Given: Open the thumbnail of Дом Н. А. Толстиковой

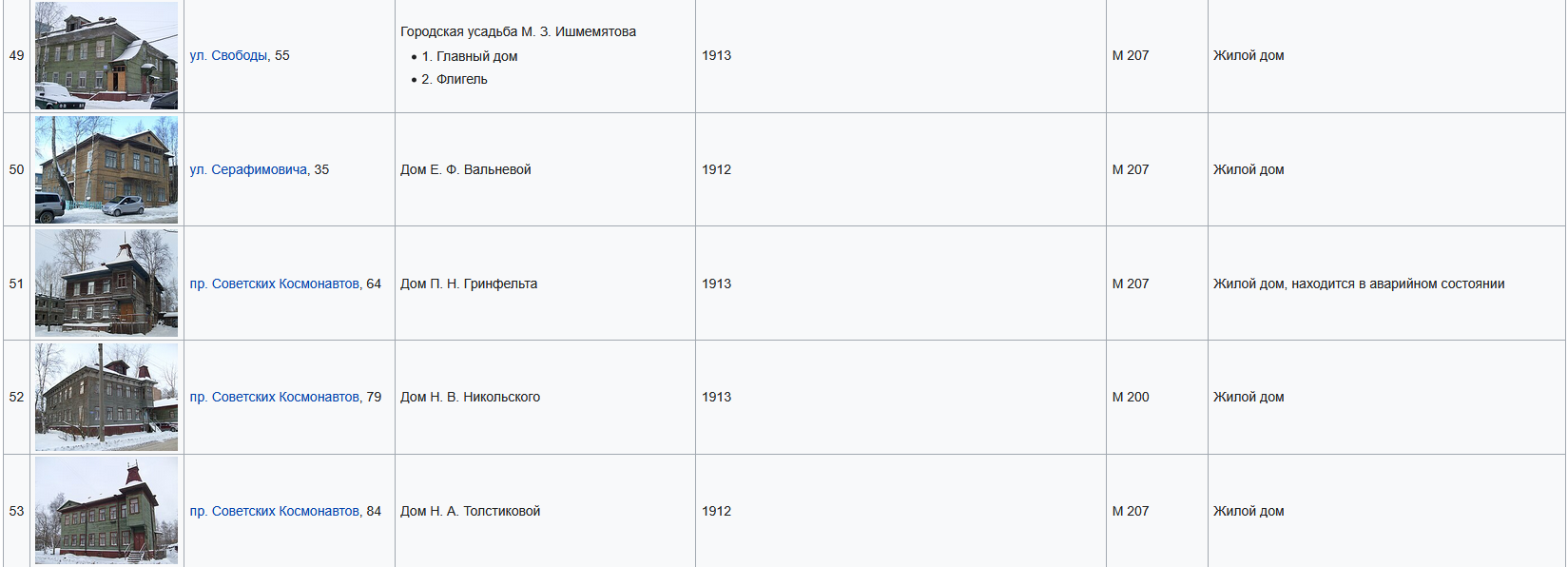Looking at the screenshot, I should tap(106, 510).
